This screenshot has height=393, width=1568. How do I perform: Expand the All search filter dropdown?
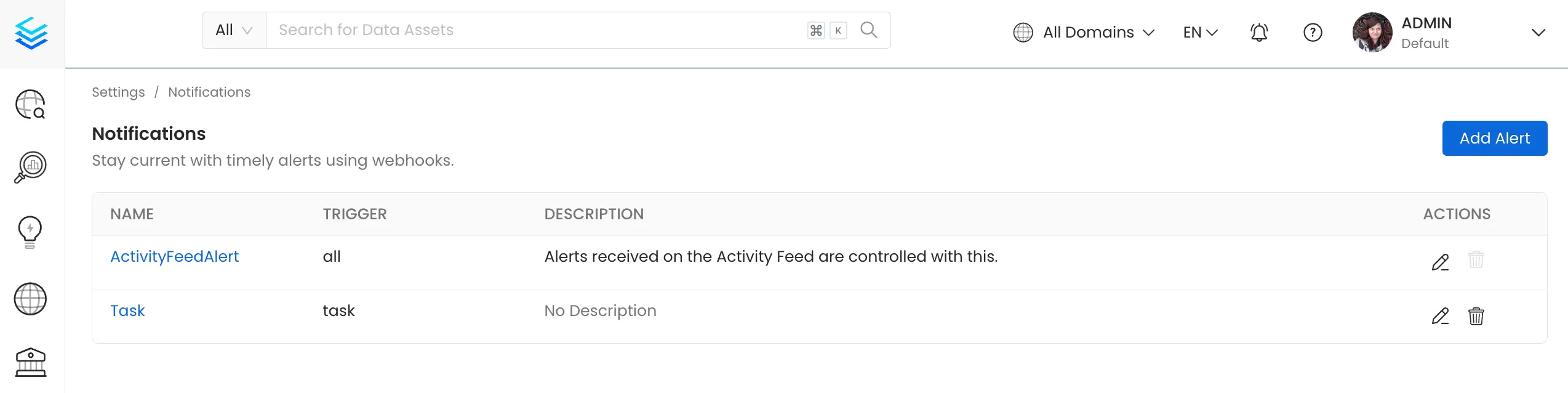click(x=233, y=30)
